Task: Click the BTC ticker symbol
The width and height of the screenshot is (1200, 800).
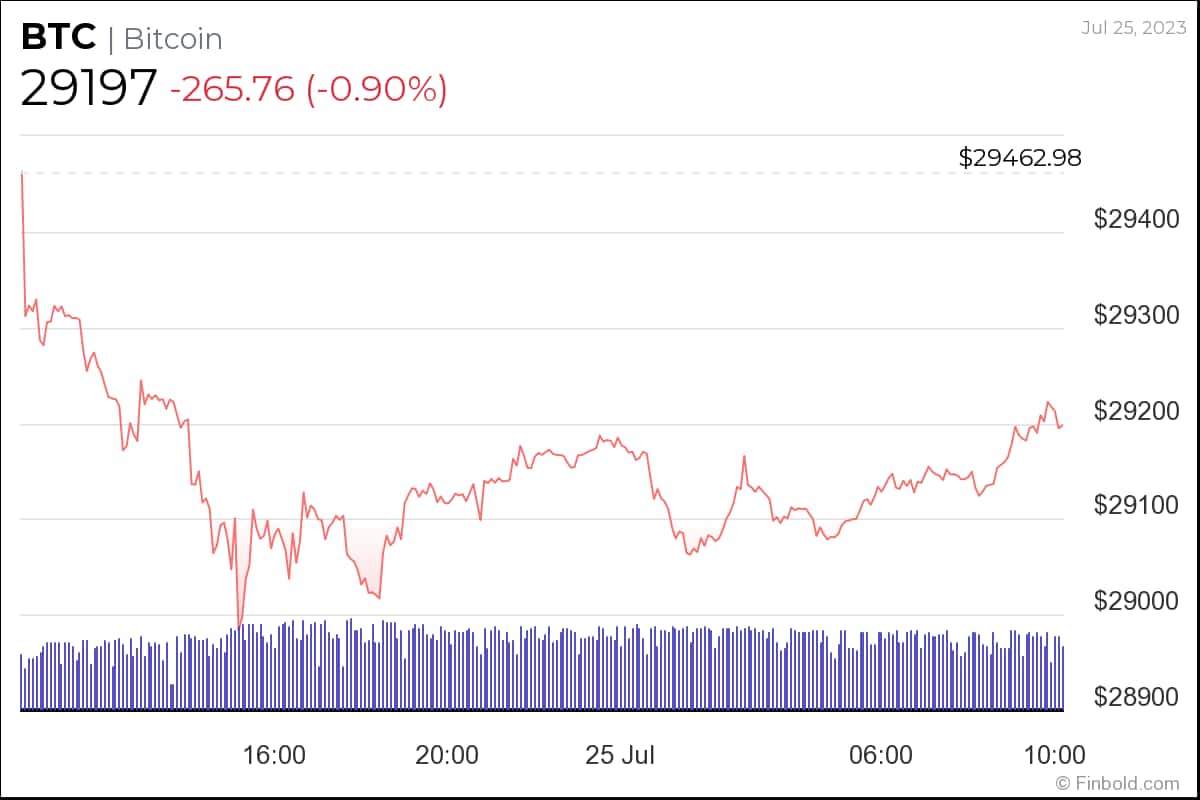Action: pos(58,38)
